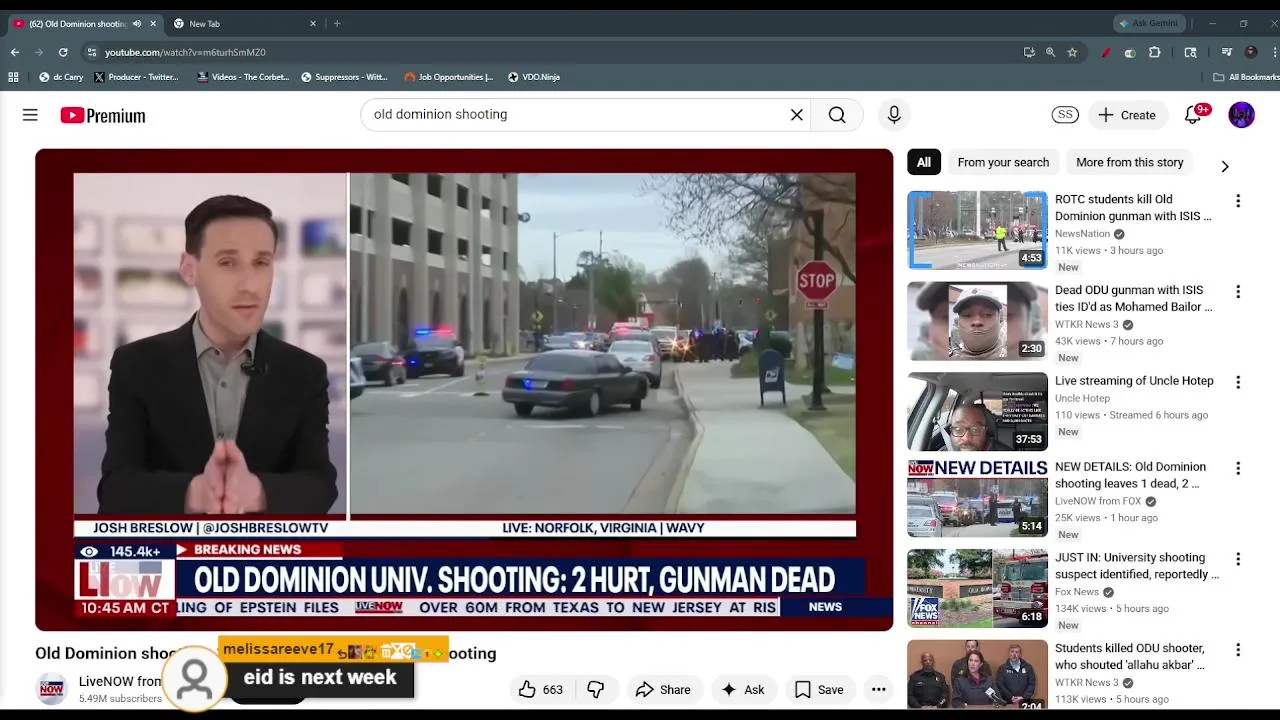Open the YouTube guide hamburger menu

(30, 115)
